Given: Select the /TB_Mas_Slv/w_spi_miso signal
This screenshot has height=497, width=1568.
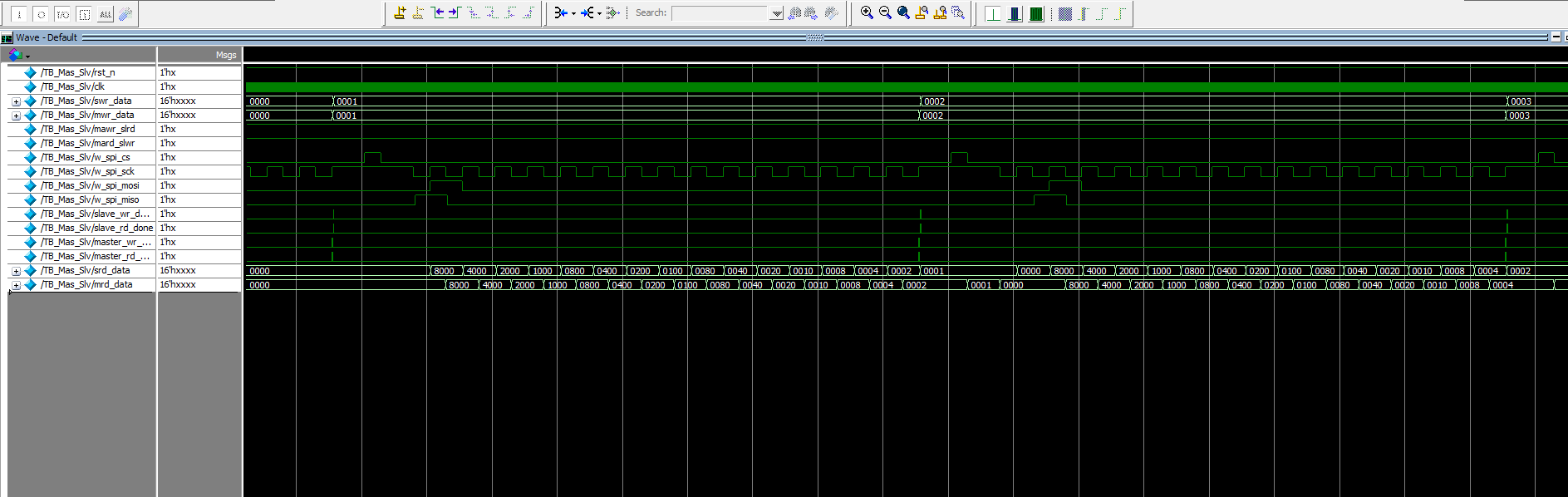Looking at the screenshot, I should pos(90,199).
